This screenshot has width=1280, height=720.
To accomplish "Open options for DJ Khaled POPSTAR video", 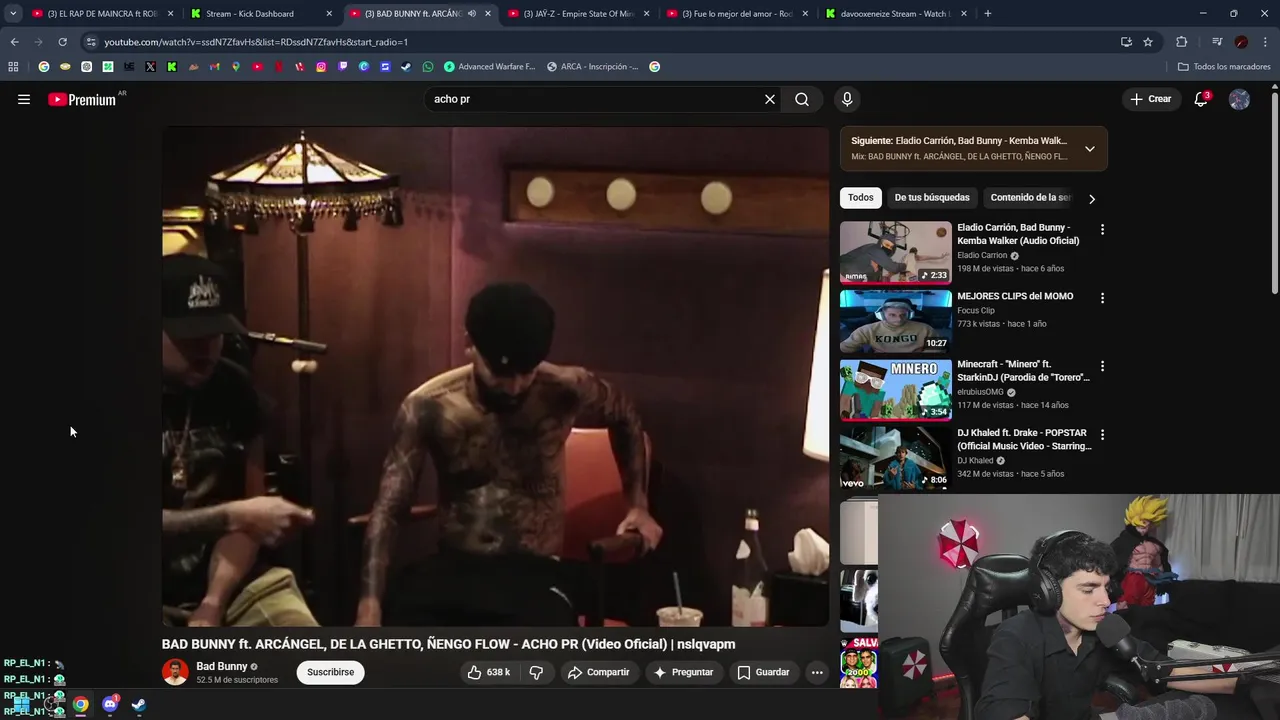I will pos(1102,435).
